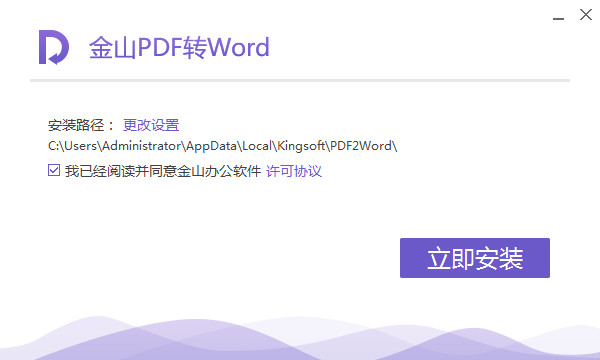Close the 金山PDF转Word installer
Image resolution: width=600 pixels, height=360 pixels.
[x=586, y=15]
